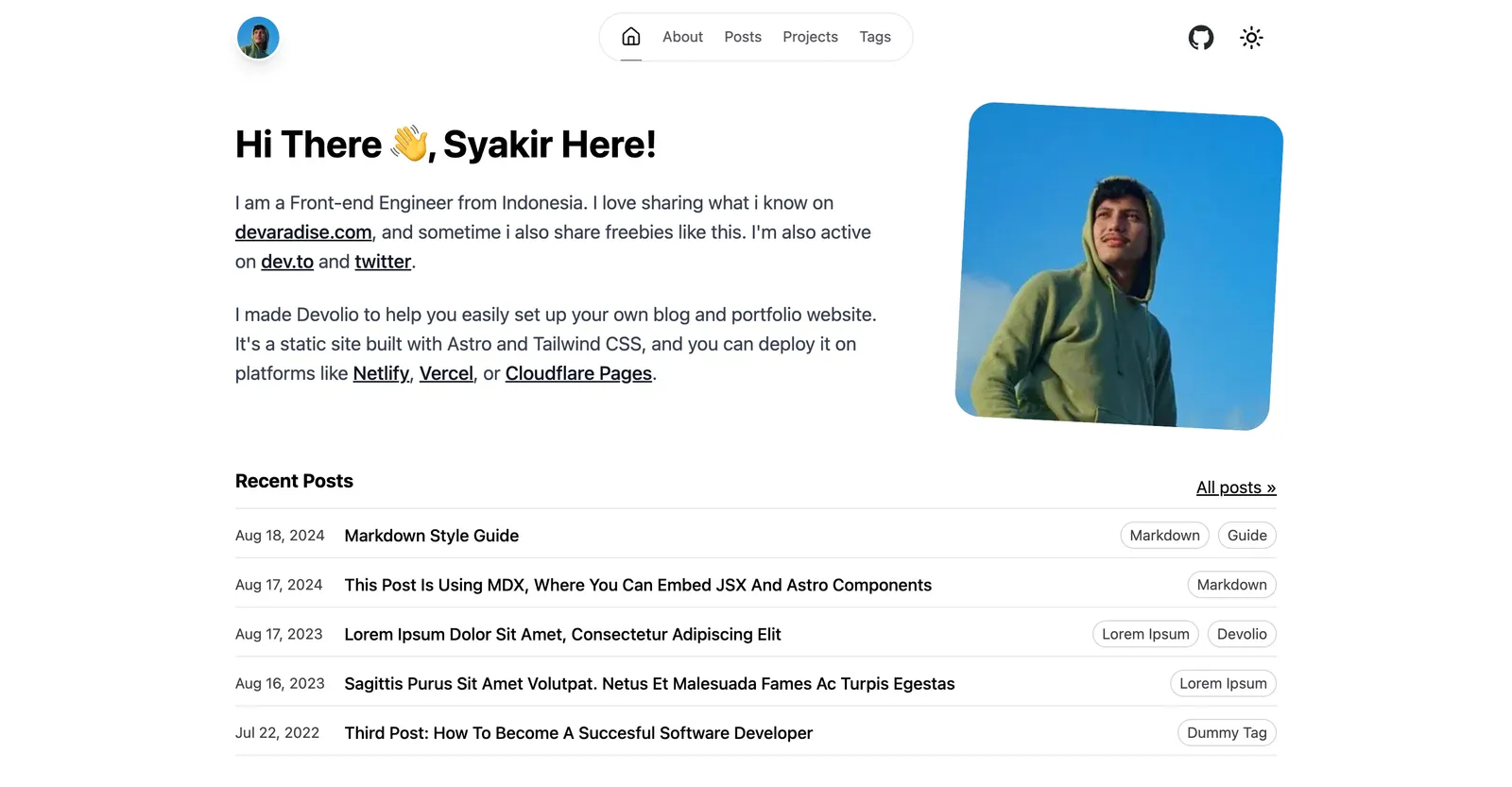The width and height of the screenshot is (1512, 787).
Task: Click the All posts » link
Action: [1235, 488]
